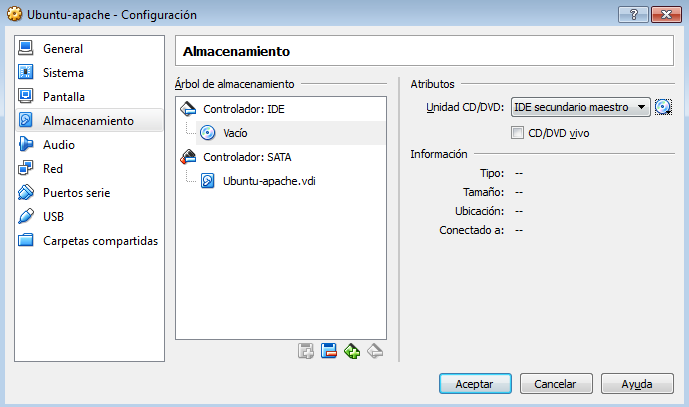Viewport: 689px width, 407px height.
Task: Click the add controller icon below storage tree
Action: 307,351
